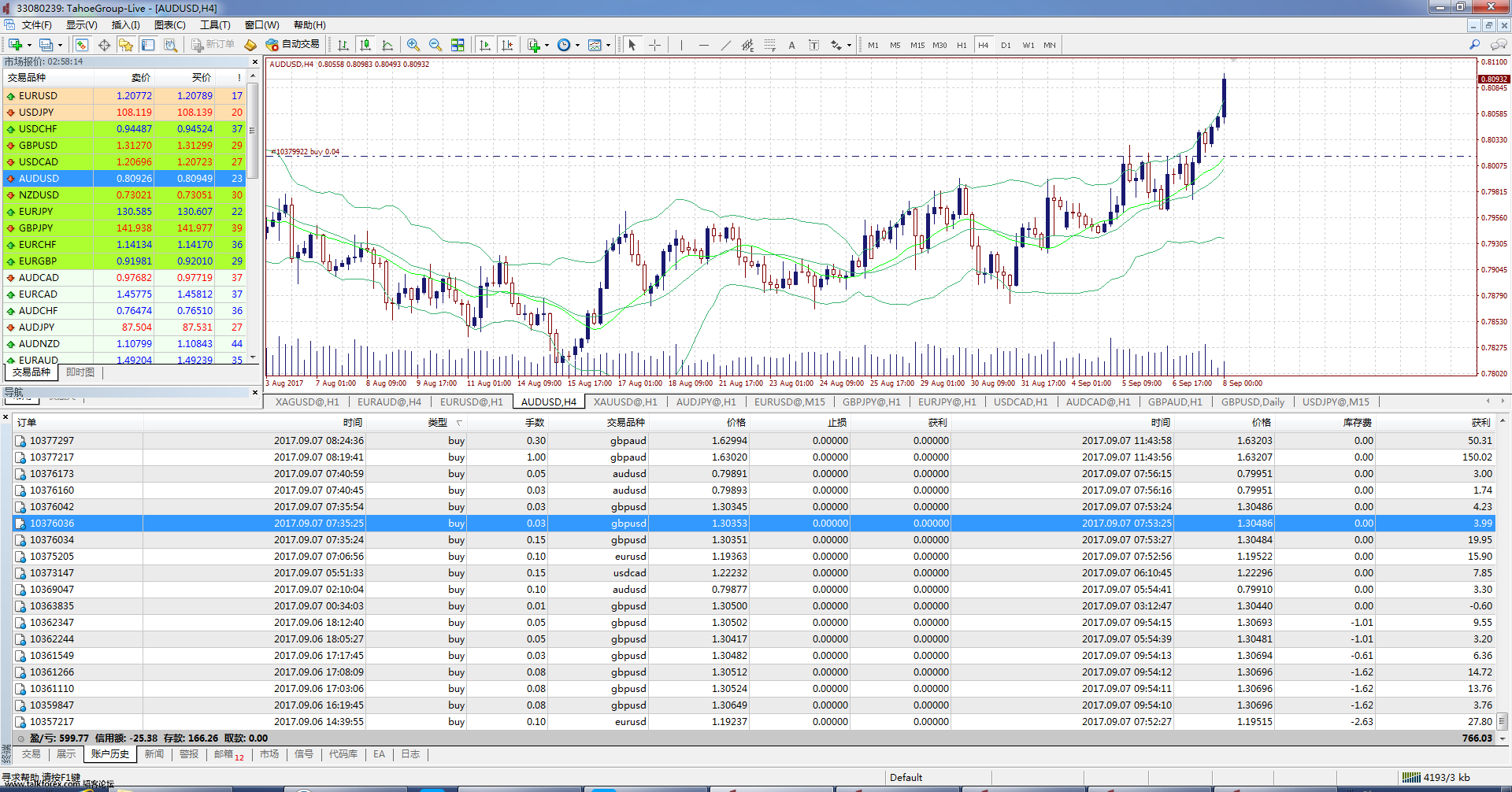Image resolution: width=1512 pixels, height=792 pixels.
Task: Toggle the chart Auto Scroll icon
Action: coord(485,45)
